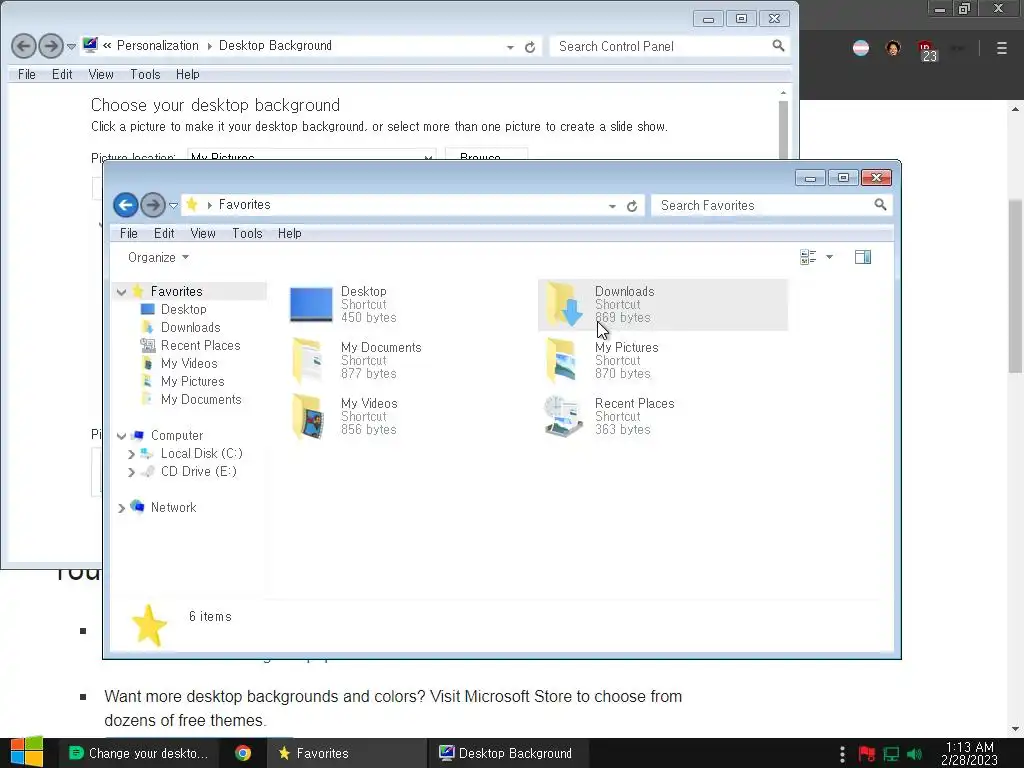Go back in the Favorites window
Image resolution: width=1024 pixels, height=768 pixels.
[125, 205]
